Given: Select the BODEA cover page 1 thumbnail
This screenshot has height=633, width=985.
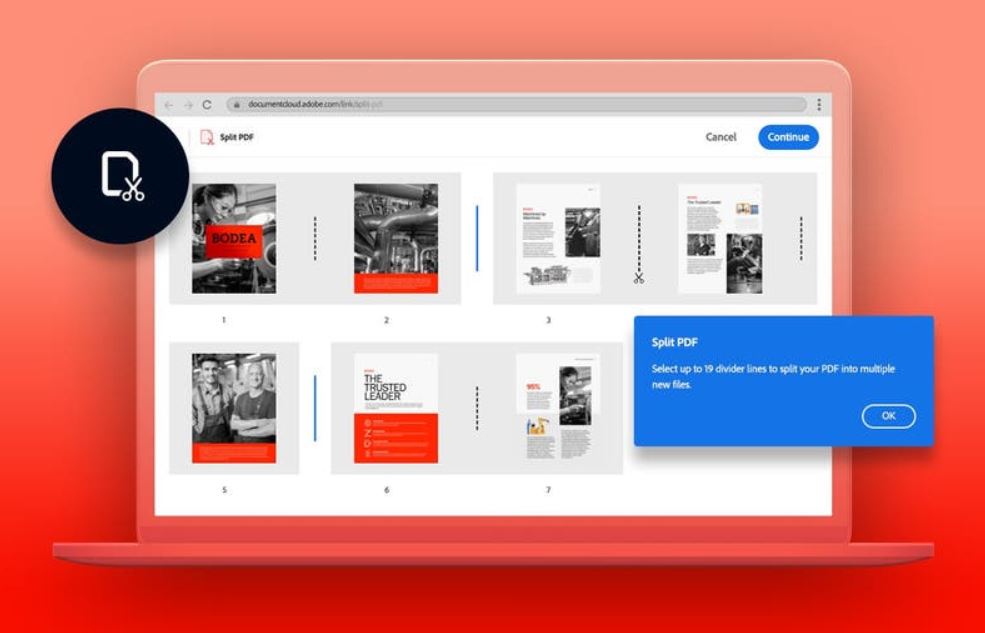Looking at the screenshot, I should tap(234, 238).
